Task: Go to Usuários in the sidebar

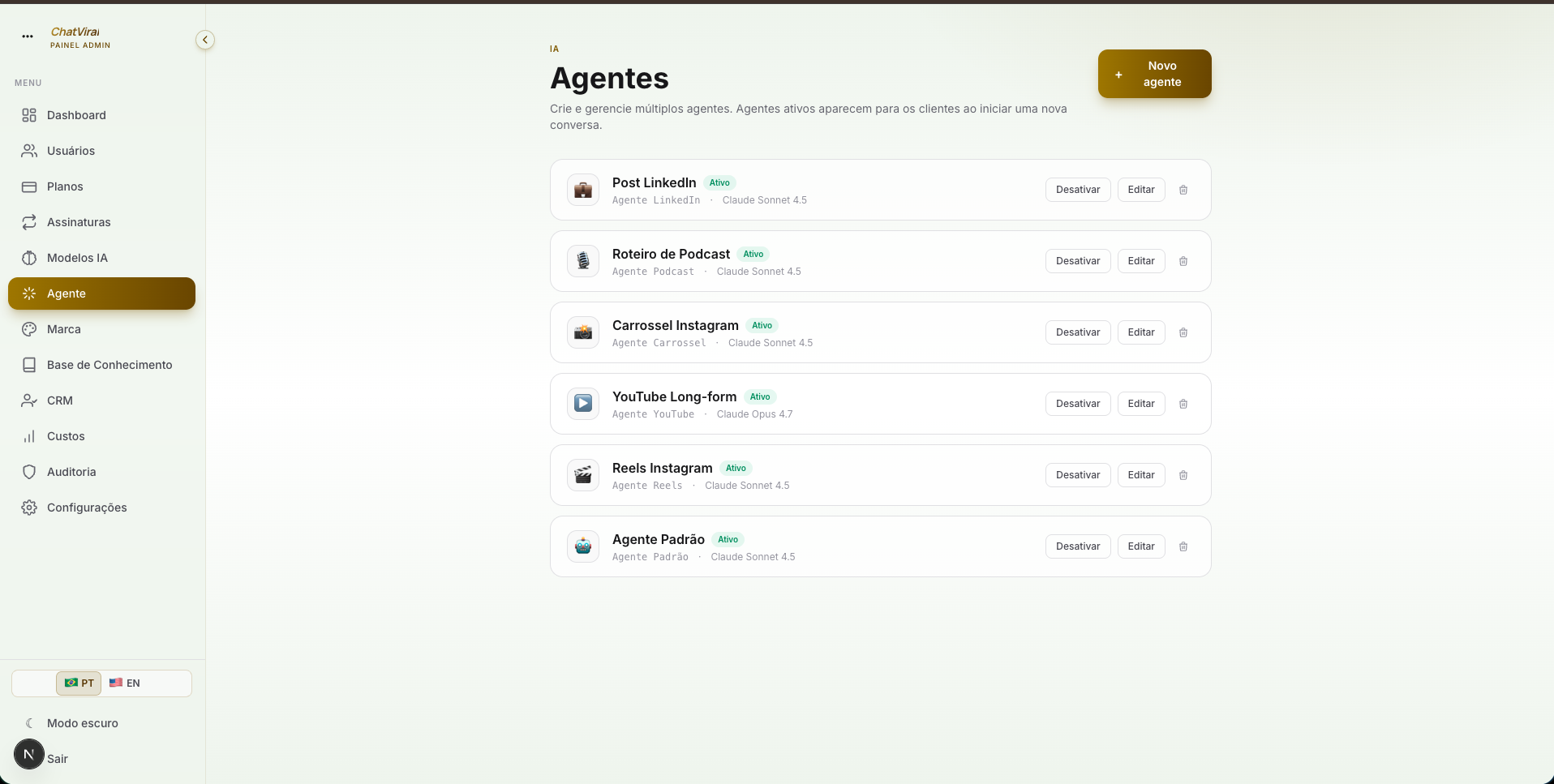Action: [x=101, y=151]
